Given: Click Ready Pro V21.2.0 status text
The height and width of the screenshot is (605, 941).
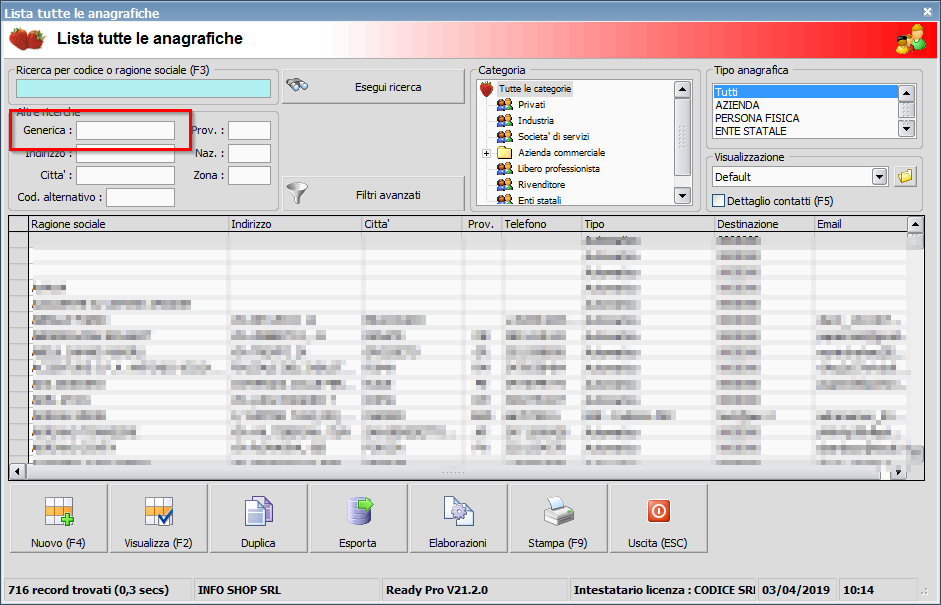Looking at the screenshot, I should point(437,590).
